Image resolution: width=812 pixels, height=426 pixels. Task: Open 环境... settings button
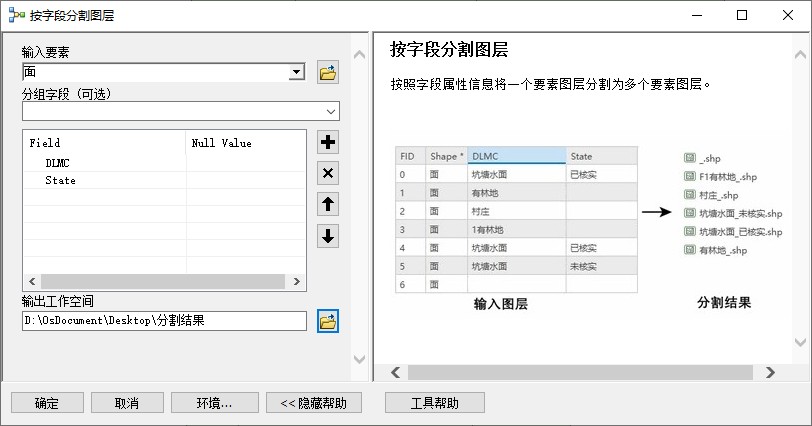pos(214,403)
